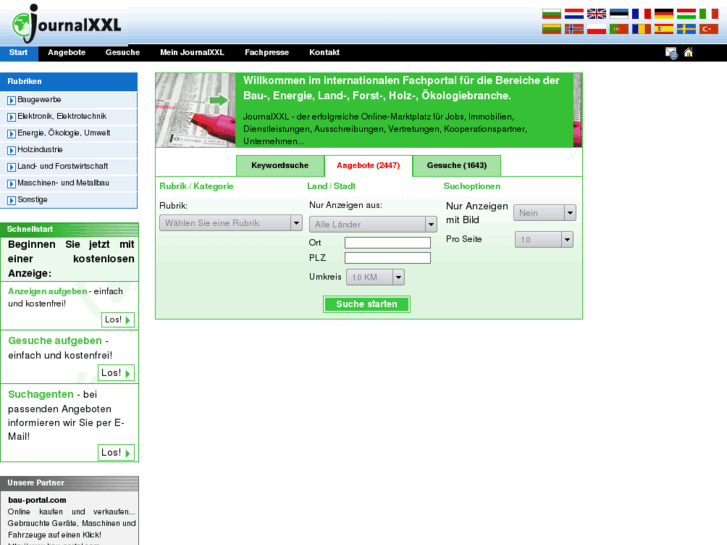Click the Estonian flag
The image size is (727, 545).
point(619,14)
